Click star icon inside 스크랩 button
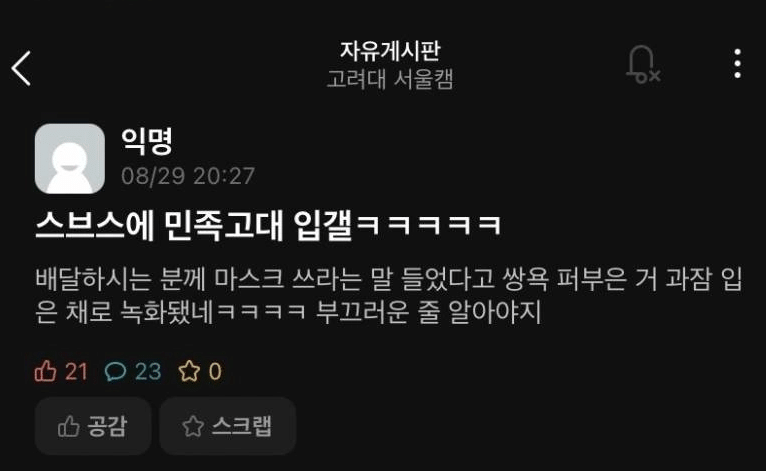This screenshot has width=766, height=471. click(193, 426)
